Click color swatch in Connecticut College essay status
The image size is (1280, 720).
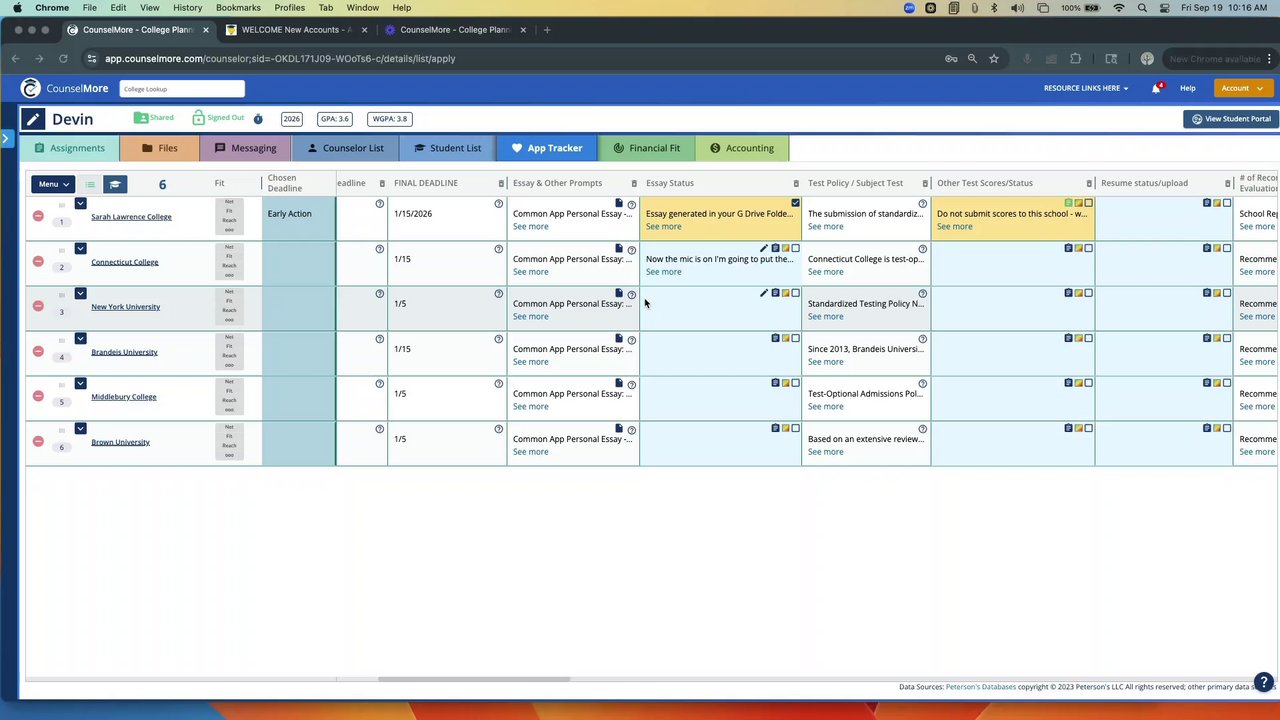click(x=786, y=248)
